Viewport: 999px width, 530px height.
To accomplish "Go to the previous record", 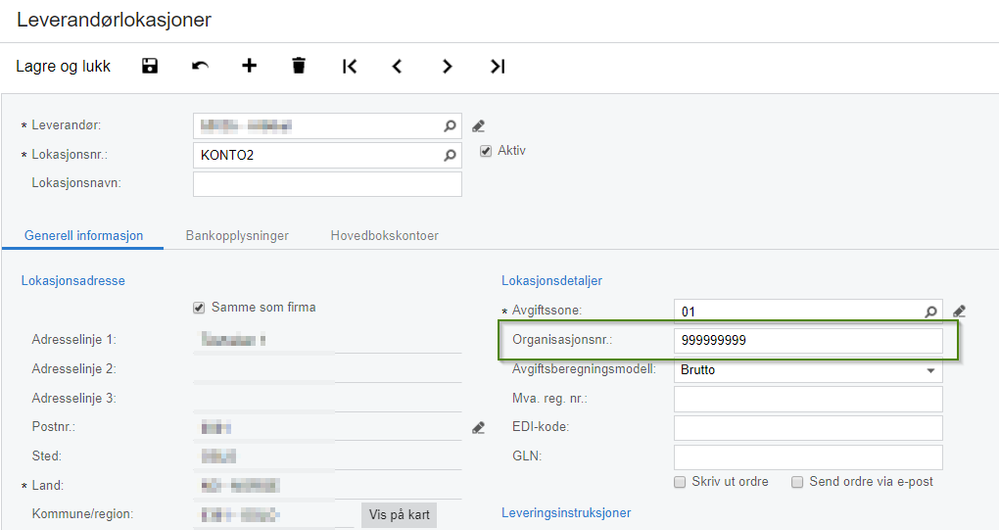I will pyautogui.click(x=397, y=66).
